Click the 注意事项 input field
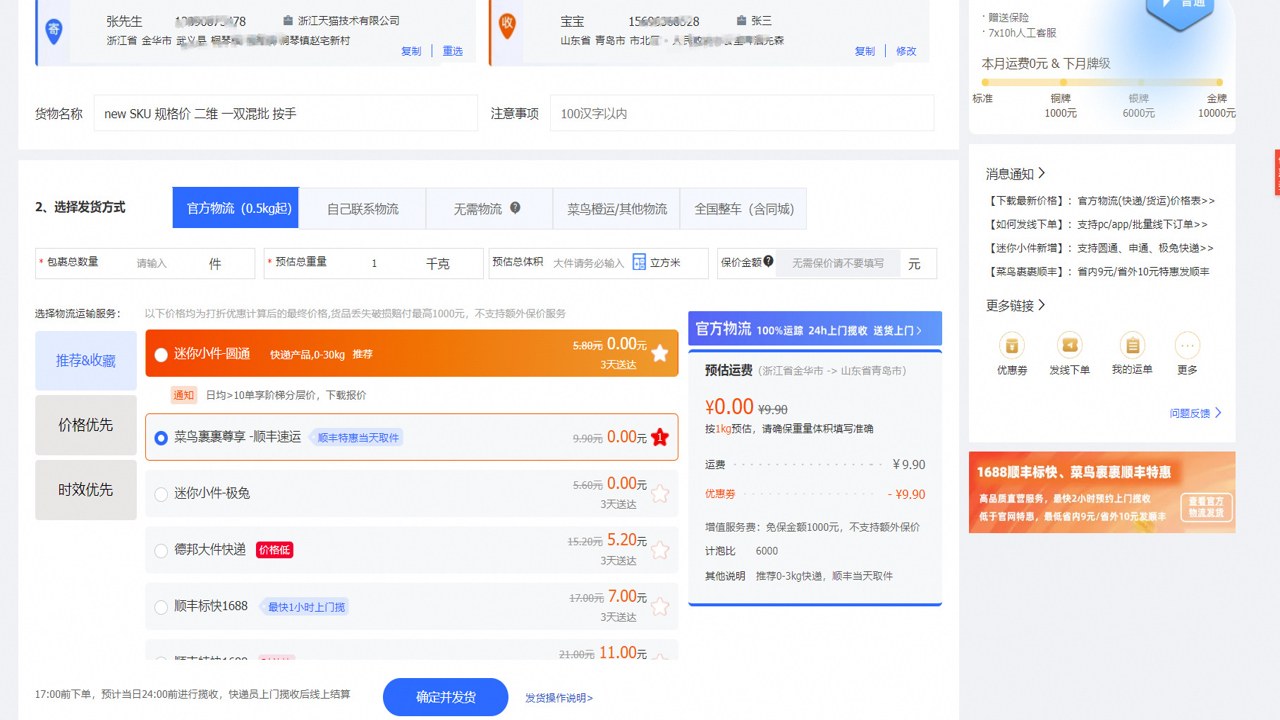Screen dimensions: 1280x720 pos(742,114)
